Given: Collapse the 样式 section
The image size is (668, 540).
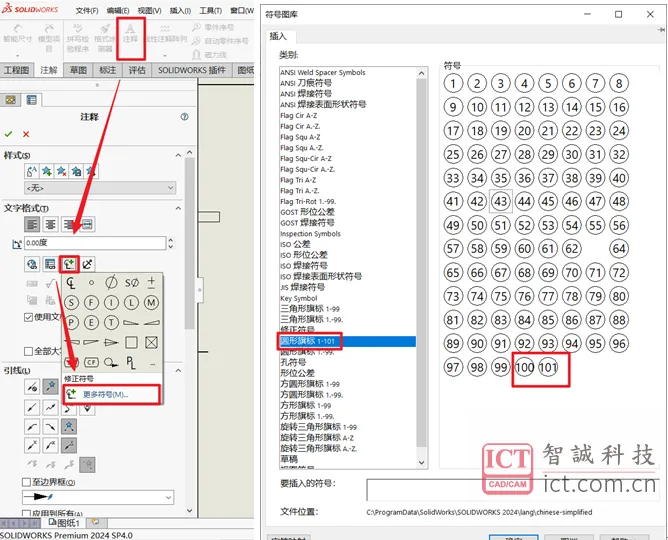Looking at the screenshot, I should 178,155.
